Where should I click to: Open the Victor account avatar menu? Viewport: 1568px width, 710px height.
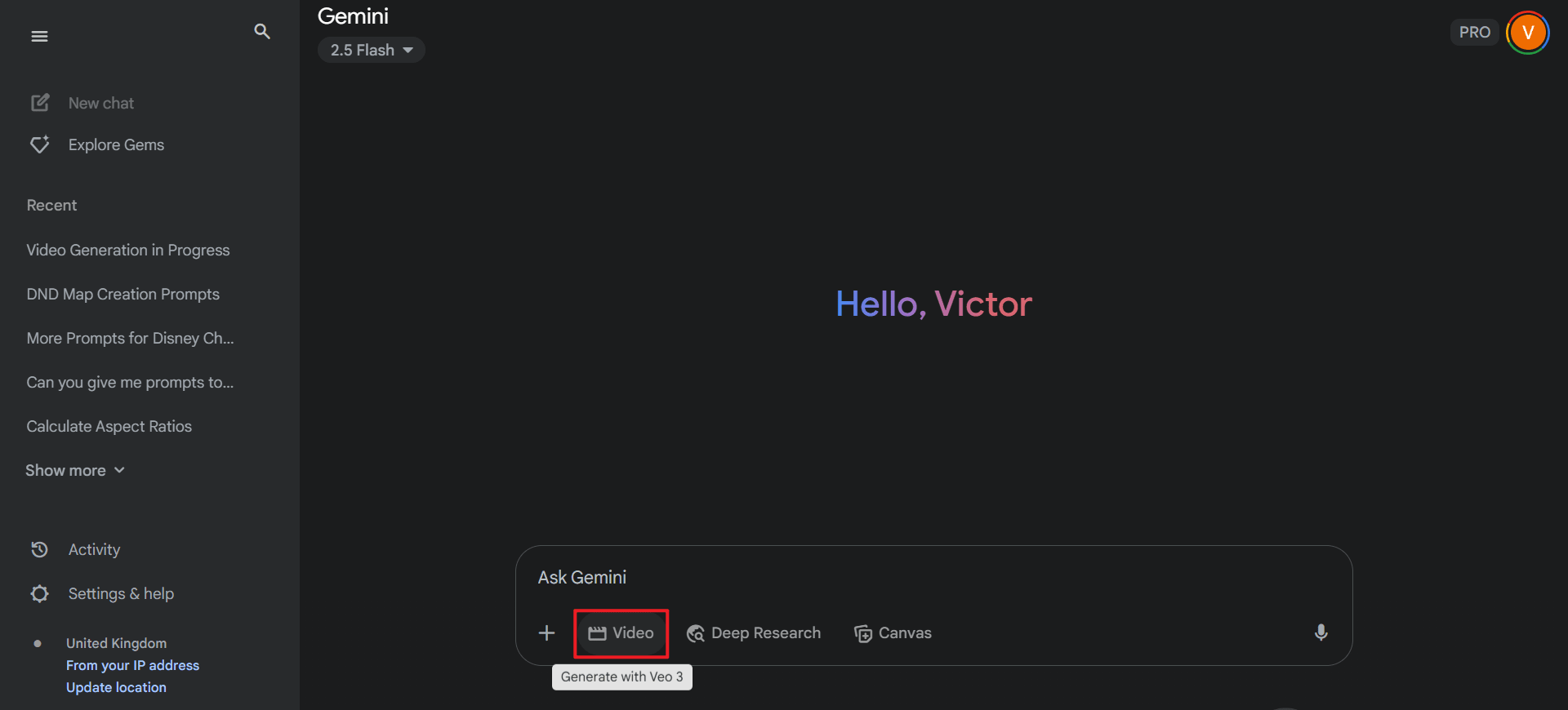tap(1528, 33)
